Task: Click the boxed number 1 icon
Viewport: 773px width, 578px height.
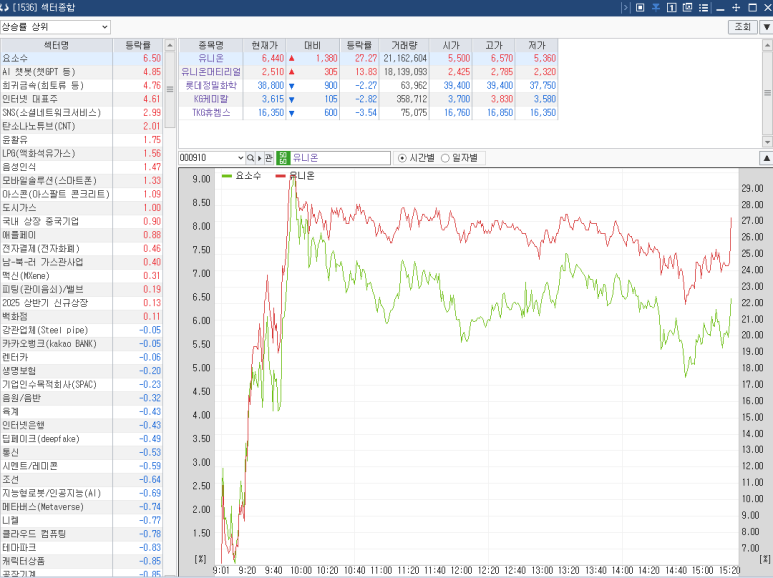Action: tap(671, 7)
